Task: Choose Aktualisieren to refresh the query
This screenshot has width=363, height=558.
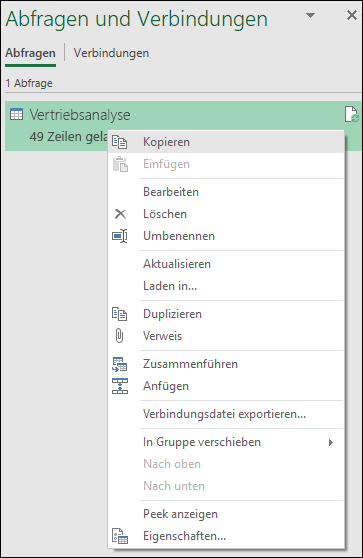Action: click(x=226, y=264)
